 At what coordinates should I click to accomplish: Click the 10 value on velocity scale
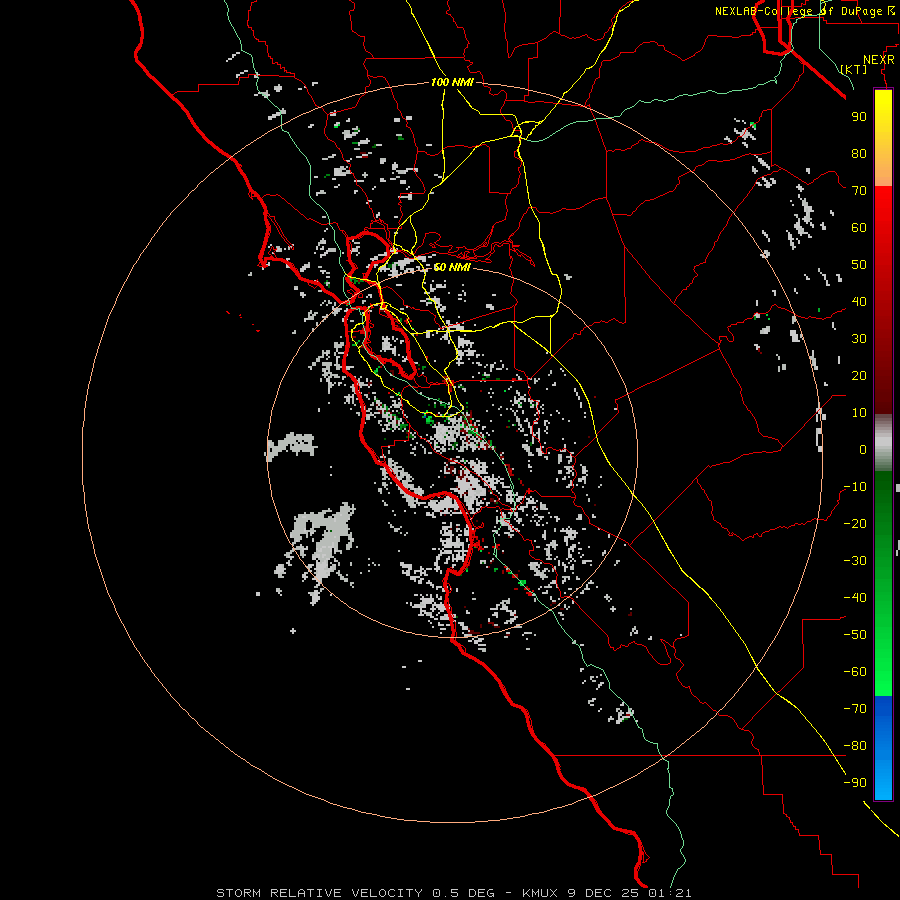point(859,413)
